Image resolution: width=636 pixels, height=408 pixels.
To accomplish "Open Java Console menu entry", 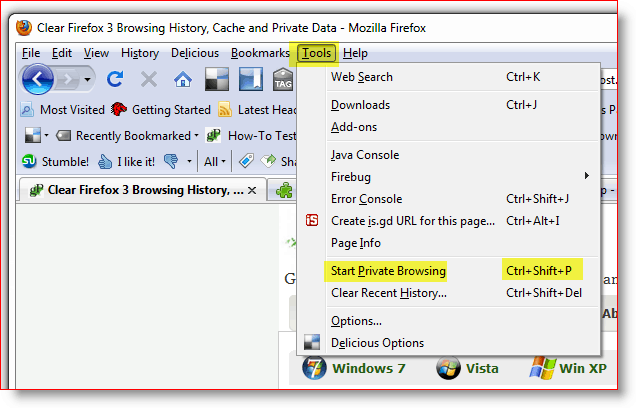I will coord(449,155).
